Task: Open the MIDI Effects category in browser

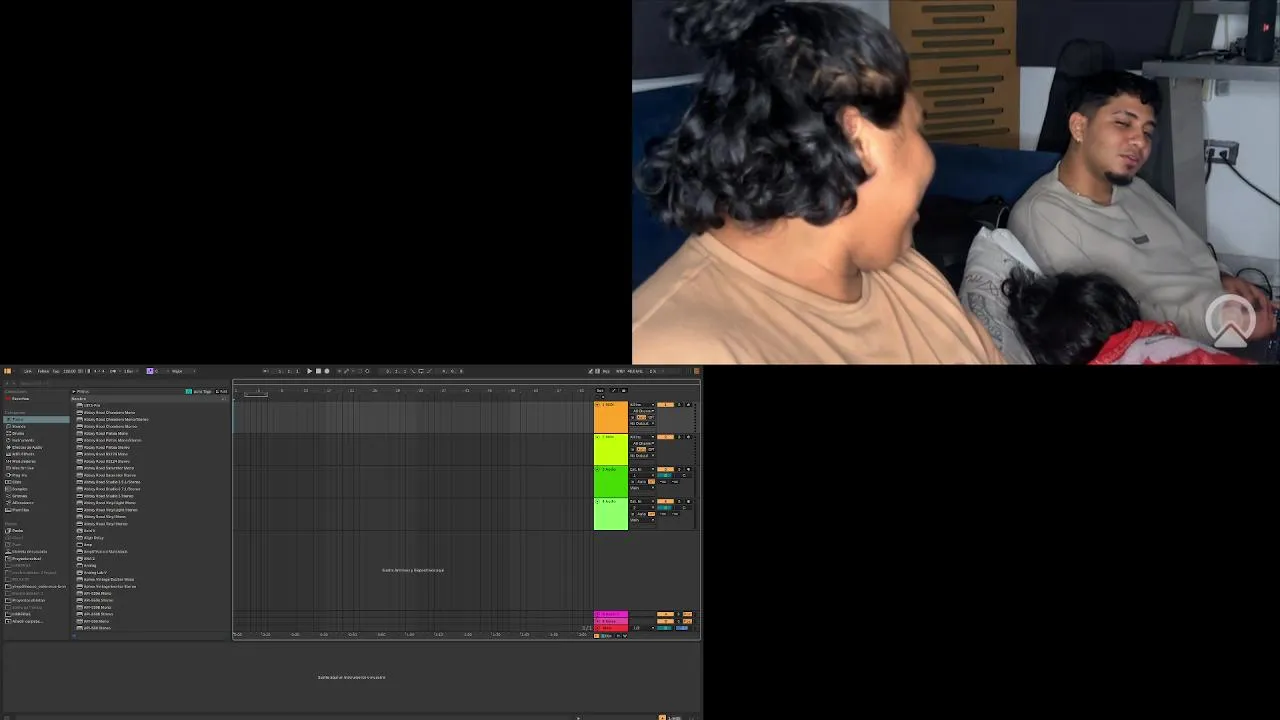Action: pyautogui.click(x=37, y=454)
